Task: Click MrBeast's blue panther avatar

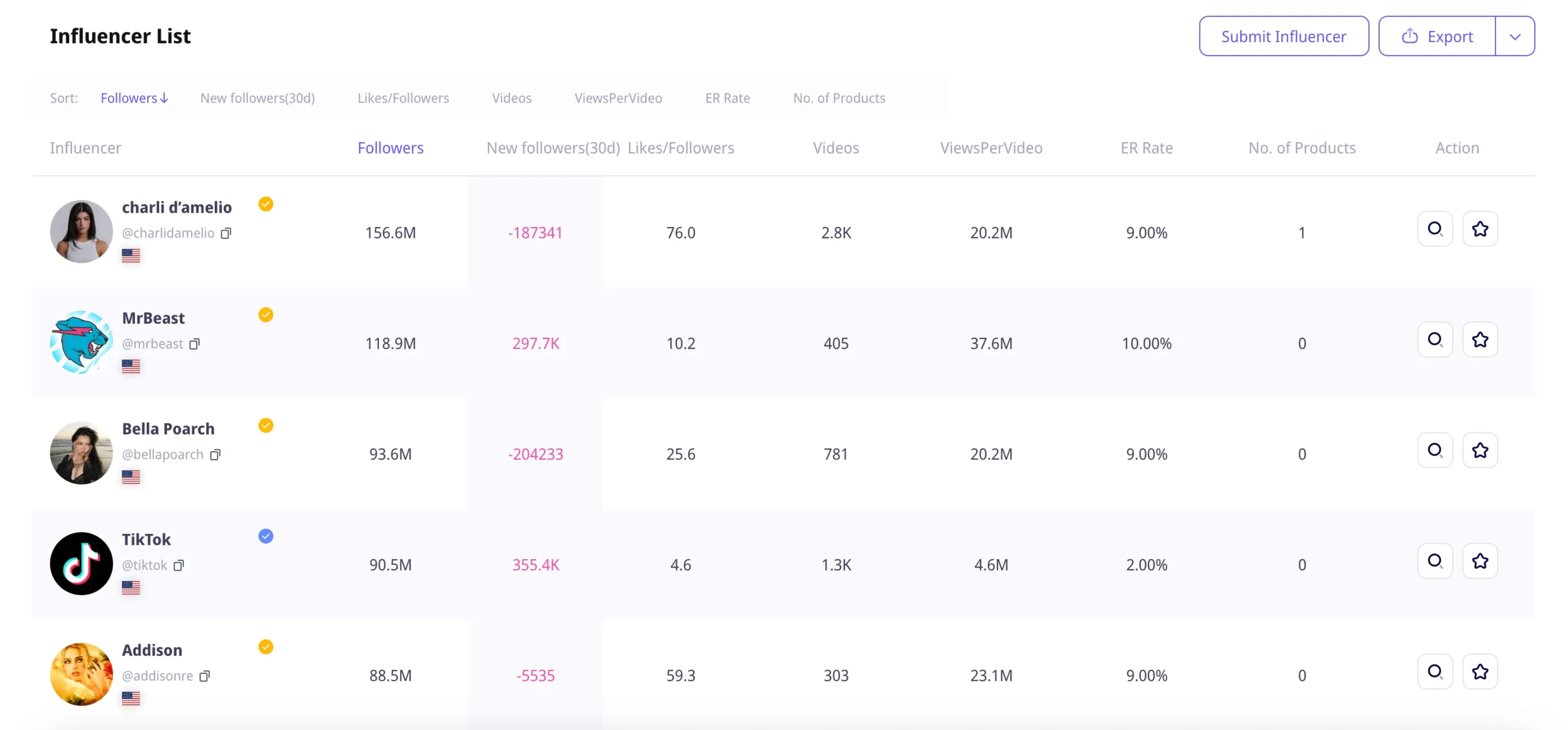Action: pyautogui.click(x=81, y=343)
